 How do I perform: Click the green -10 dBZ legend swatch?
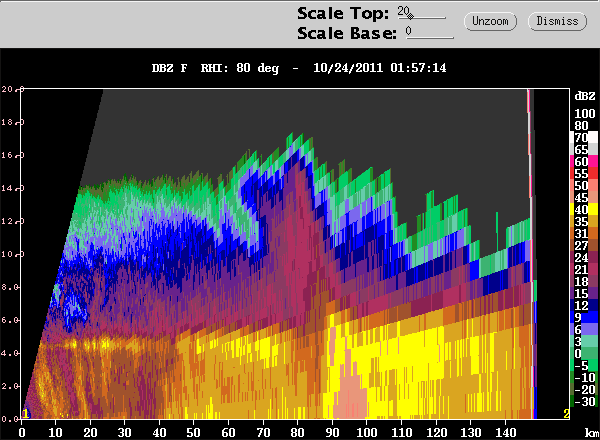[580, 377]
